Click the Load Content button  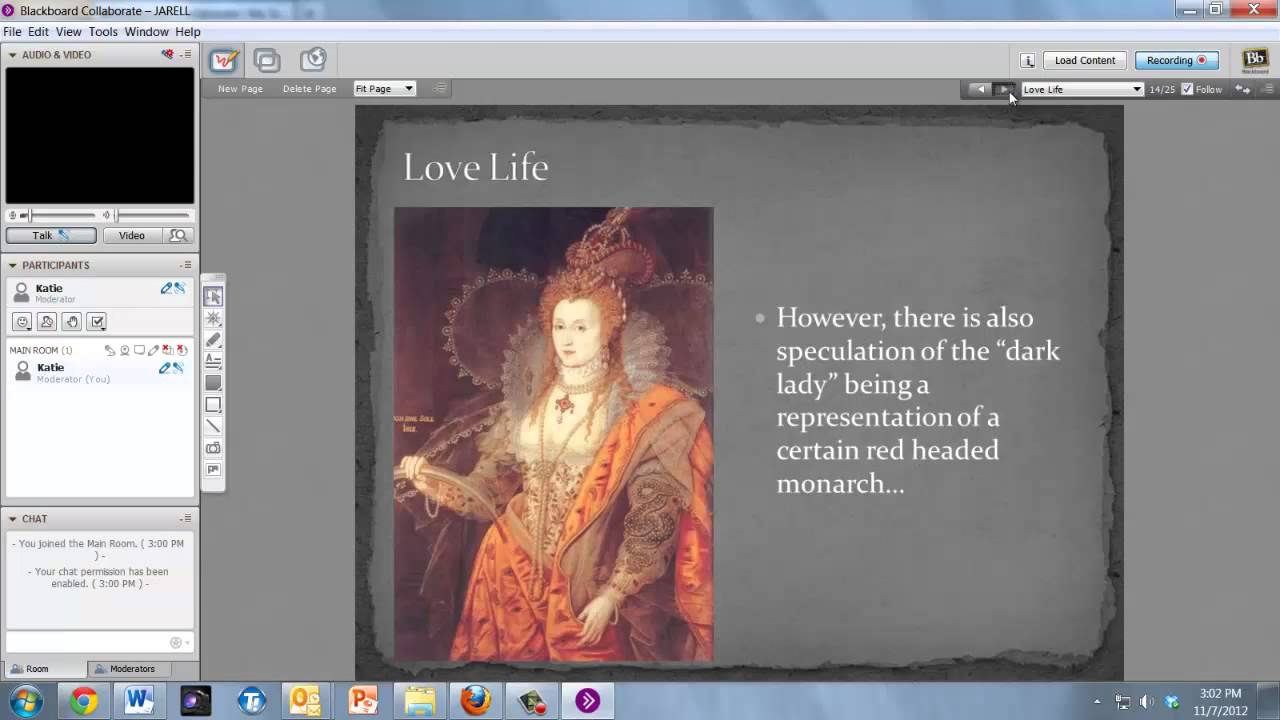click(1085, 60)
